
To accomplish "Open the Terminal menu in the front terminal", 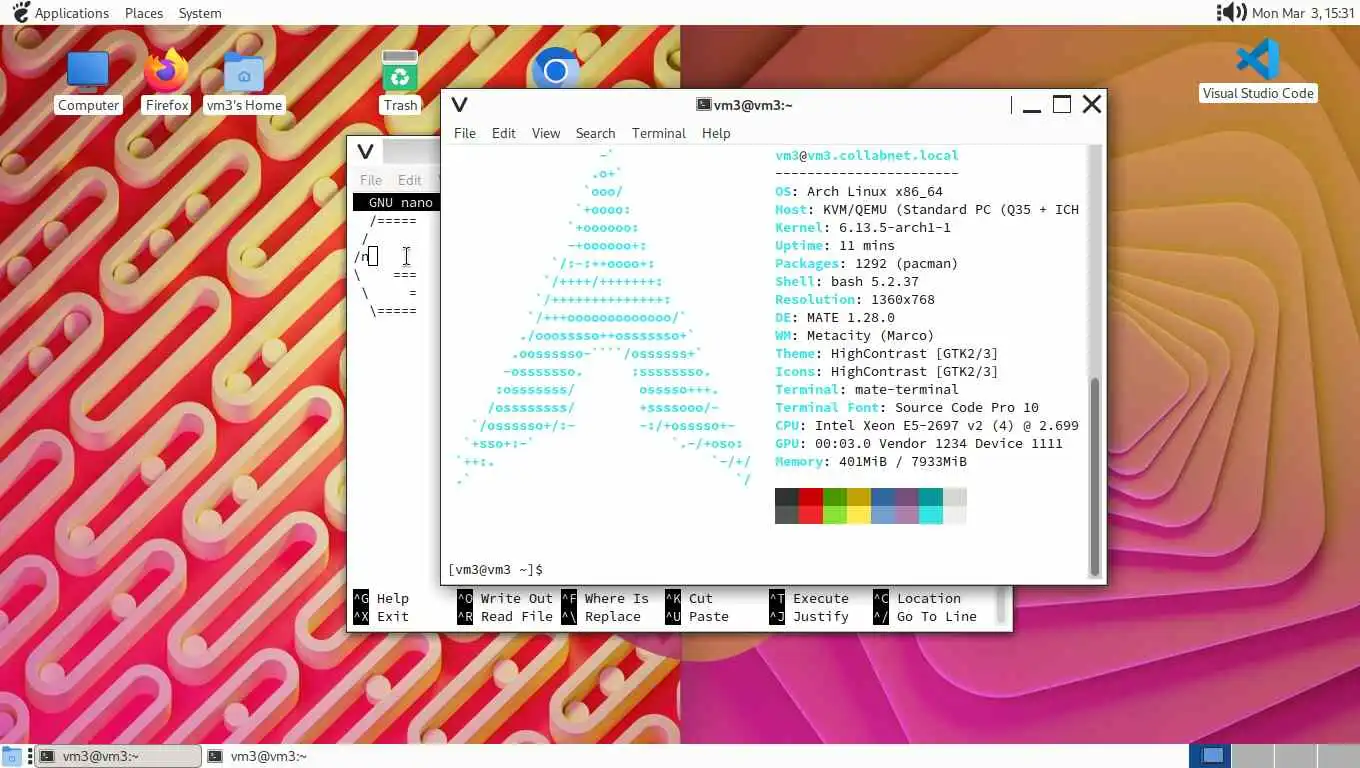I will point(659,133).
